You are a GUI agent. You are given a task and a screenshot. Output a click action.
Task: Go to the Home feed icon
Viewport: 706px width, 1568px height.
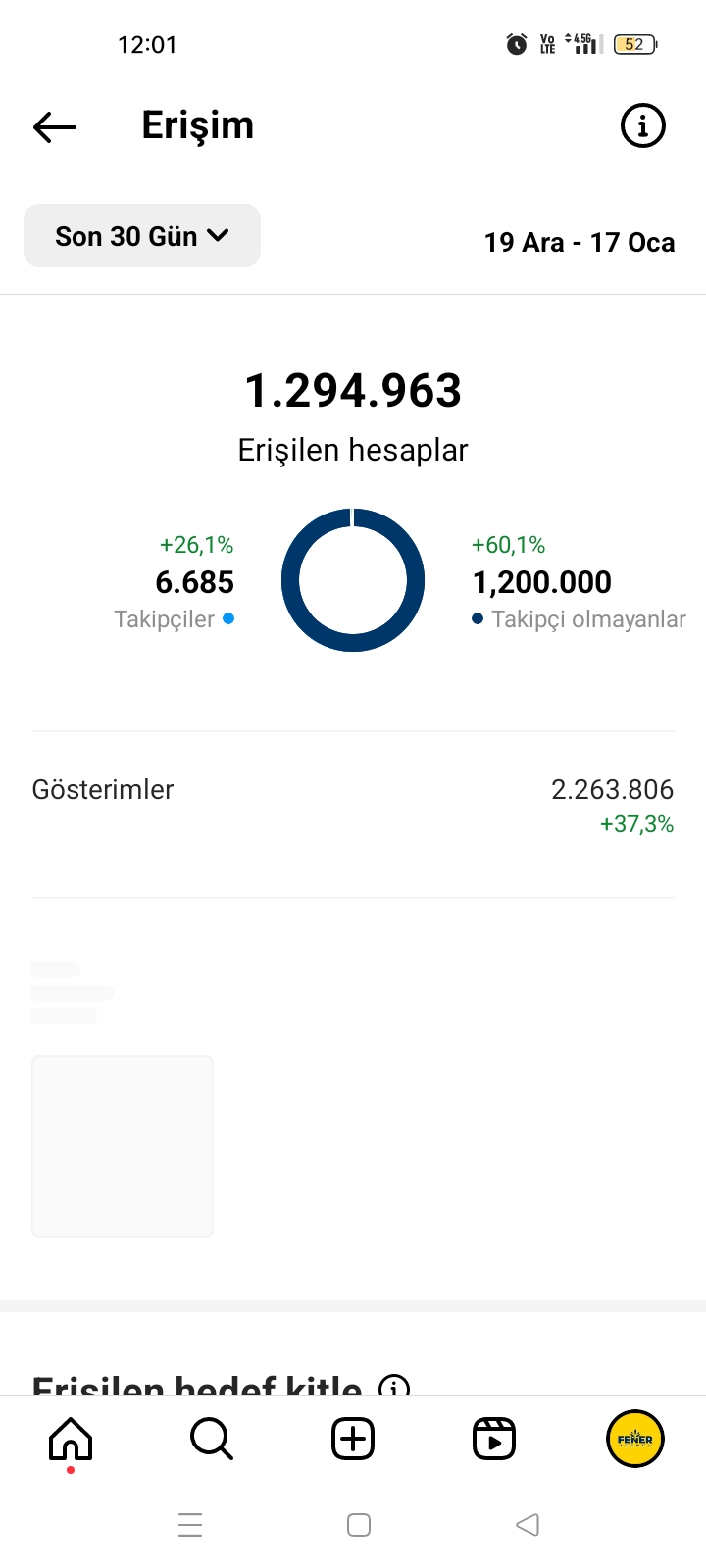tap(71, 1439)
